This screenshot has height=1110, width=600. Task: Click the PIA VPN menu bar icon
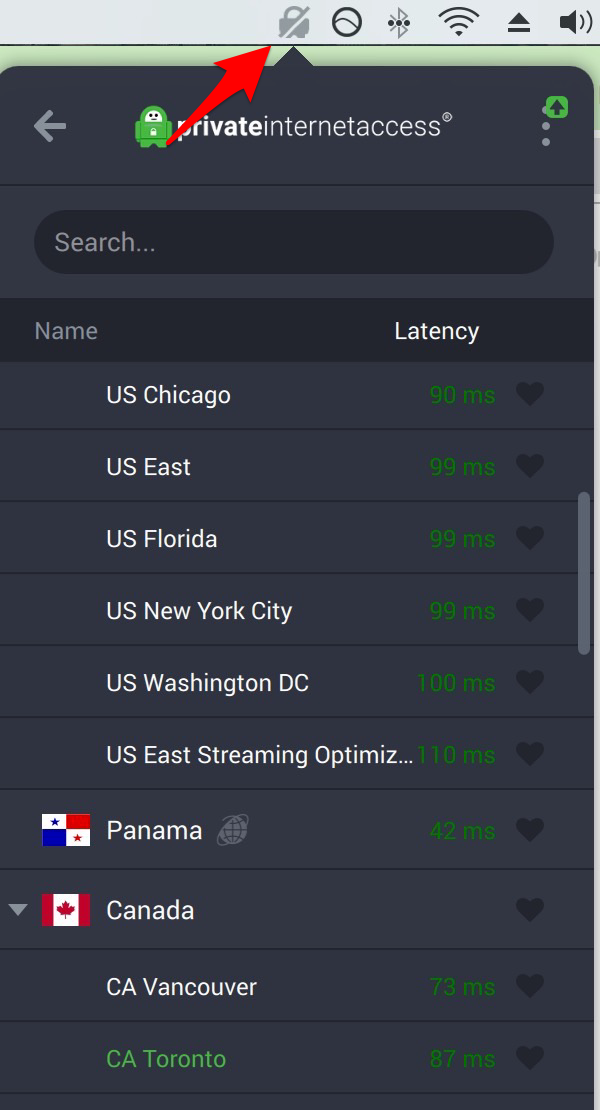click(x=294, y=23)
